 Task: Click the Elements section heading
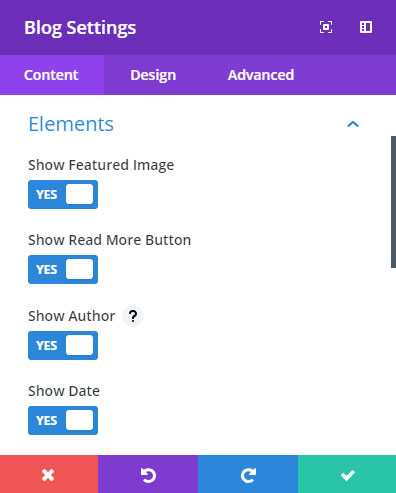click(x=71, y=124)
